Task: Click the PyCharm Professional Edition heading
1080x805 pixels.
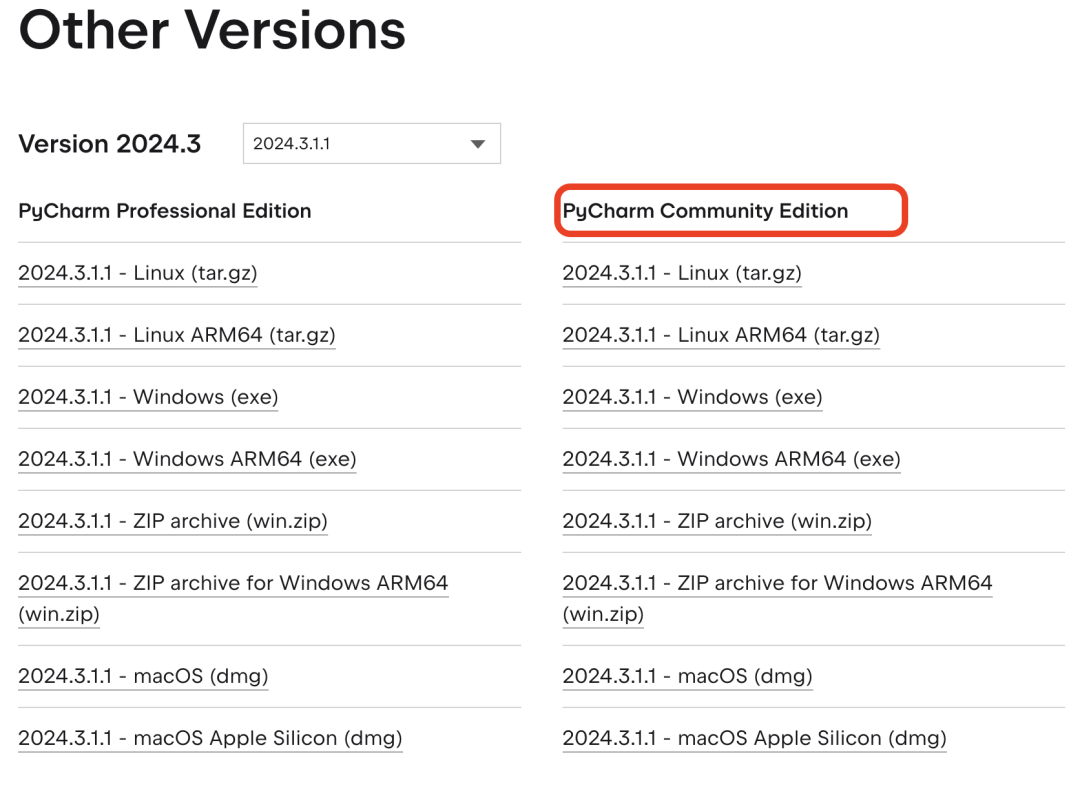Action: pos(165,211)
